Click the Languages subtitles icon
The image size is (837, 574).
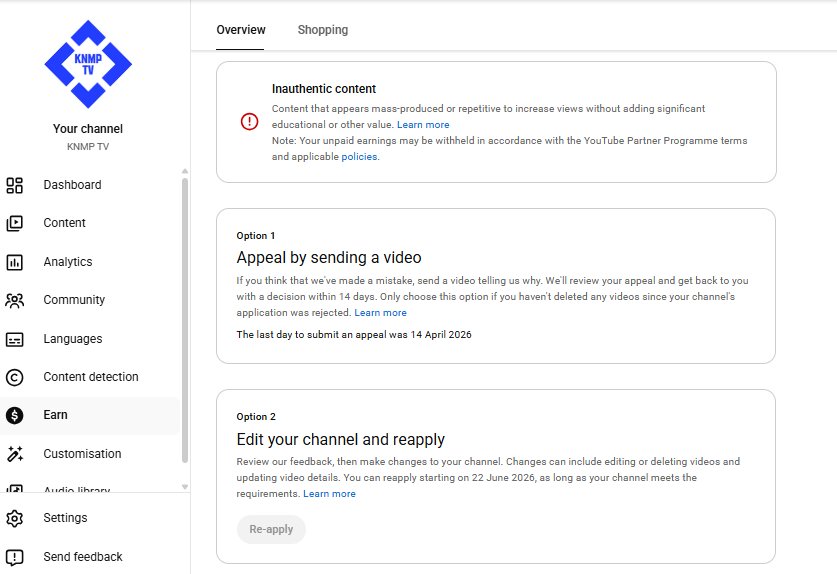pyautogui.click(x=14, y=340)
